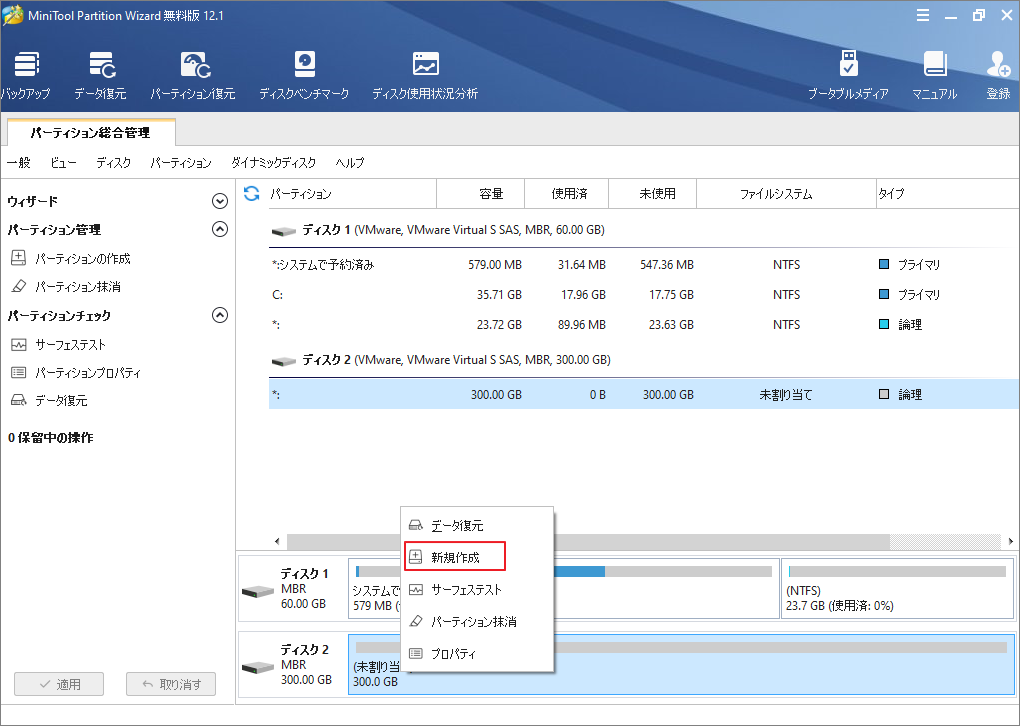Open the マニュアル icon
This screenshot has width=1020, height=726.
pyautogui.click(x=935, y=70)
